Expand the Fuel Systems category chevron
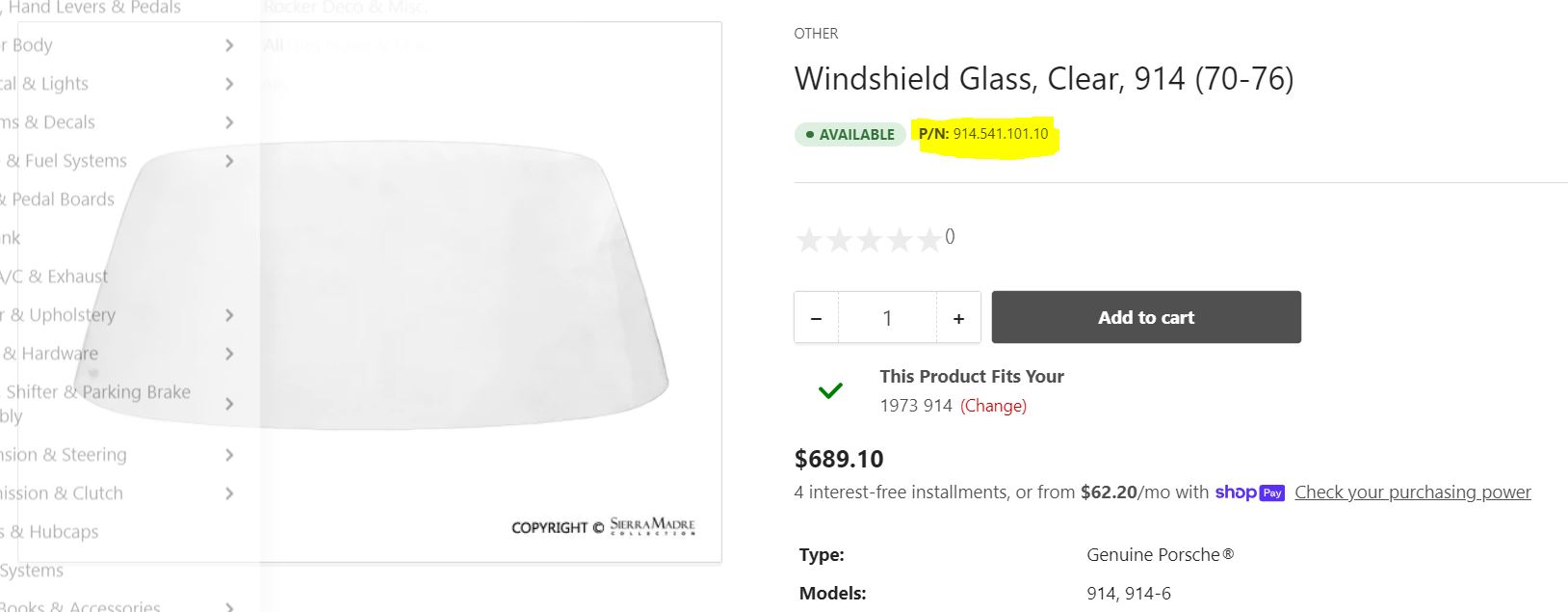Screen dimensions: 1568x612 tap(229, 161)
